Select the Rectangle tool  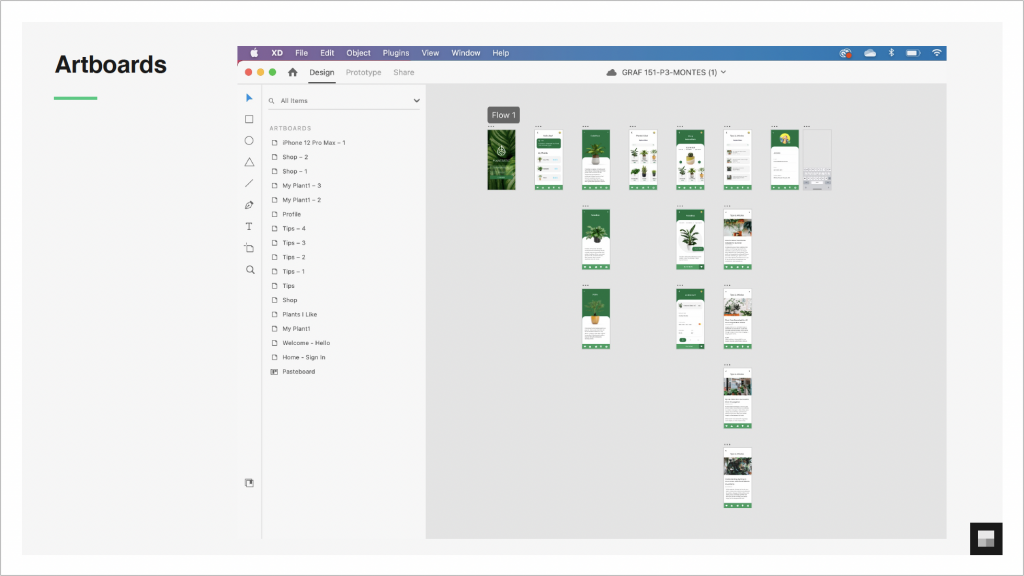(x=249, y=119)
